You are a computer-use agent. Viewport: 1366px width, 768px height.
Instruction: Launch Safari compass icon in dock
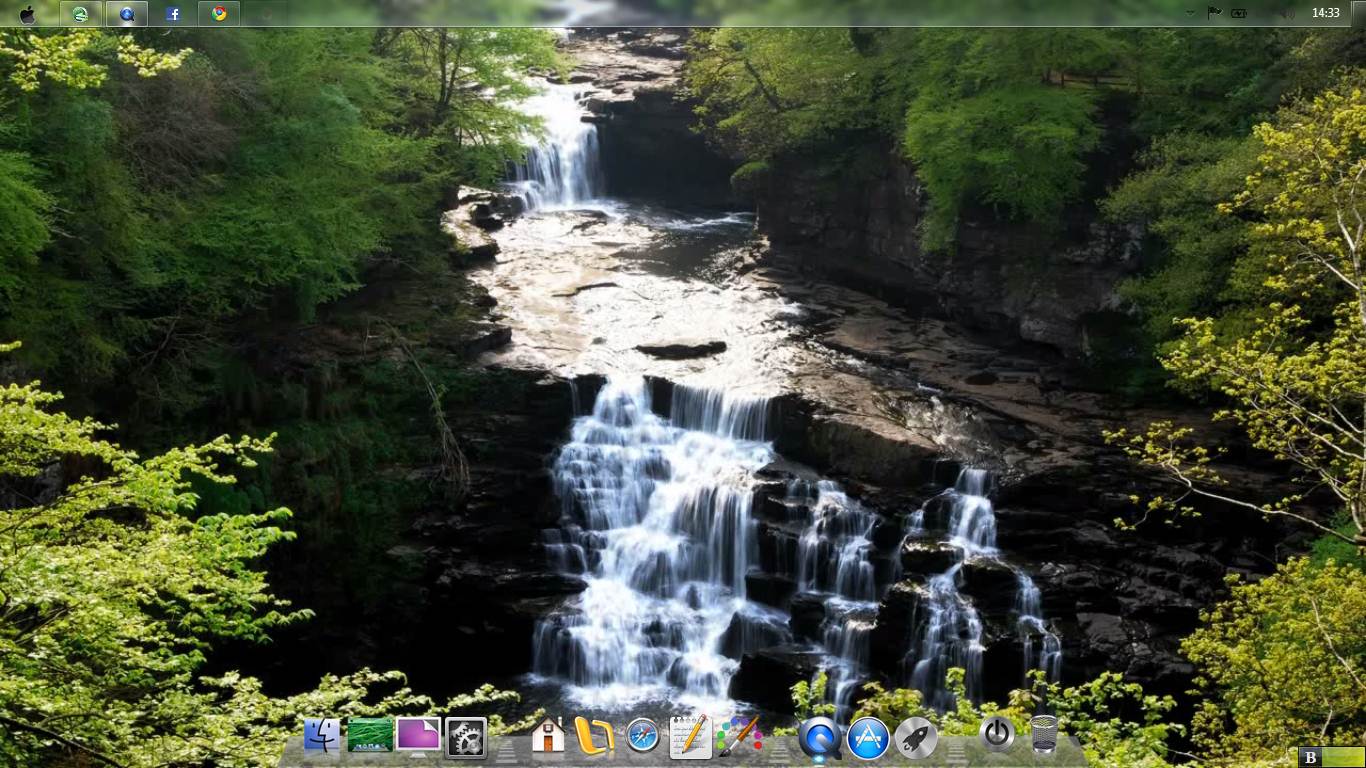coord(643,737)
